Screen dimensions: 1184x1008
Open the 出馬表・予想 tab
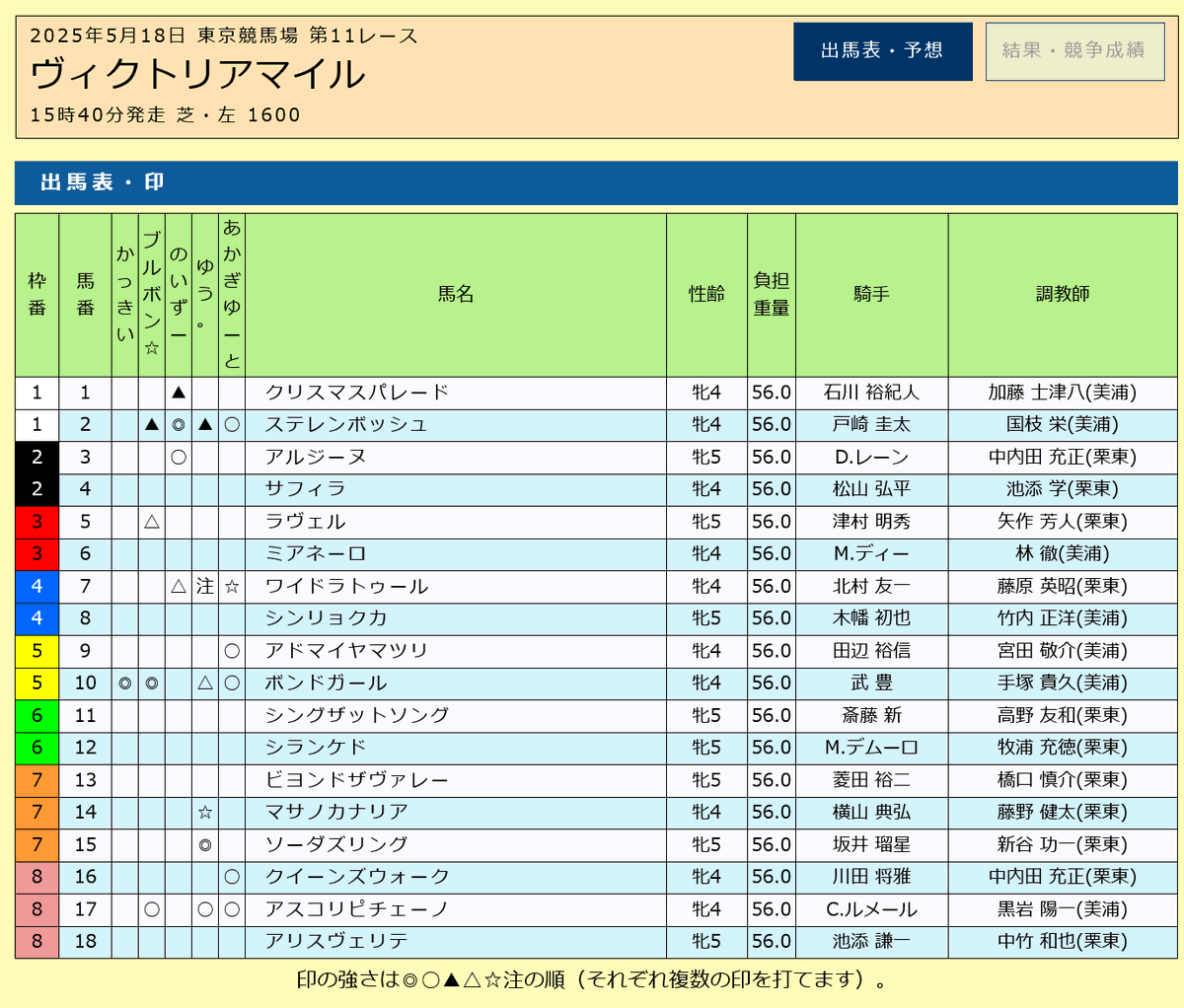[x=883, y=51]
